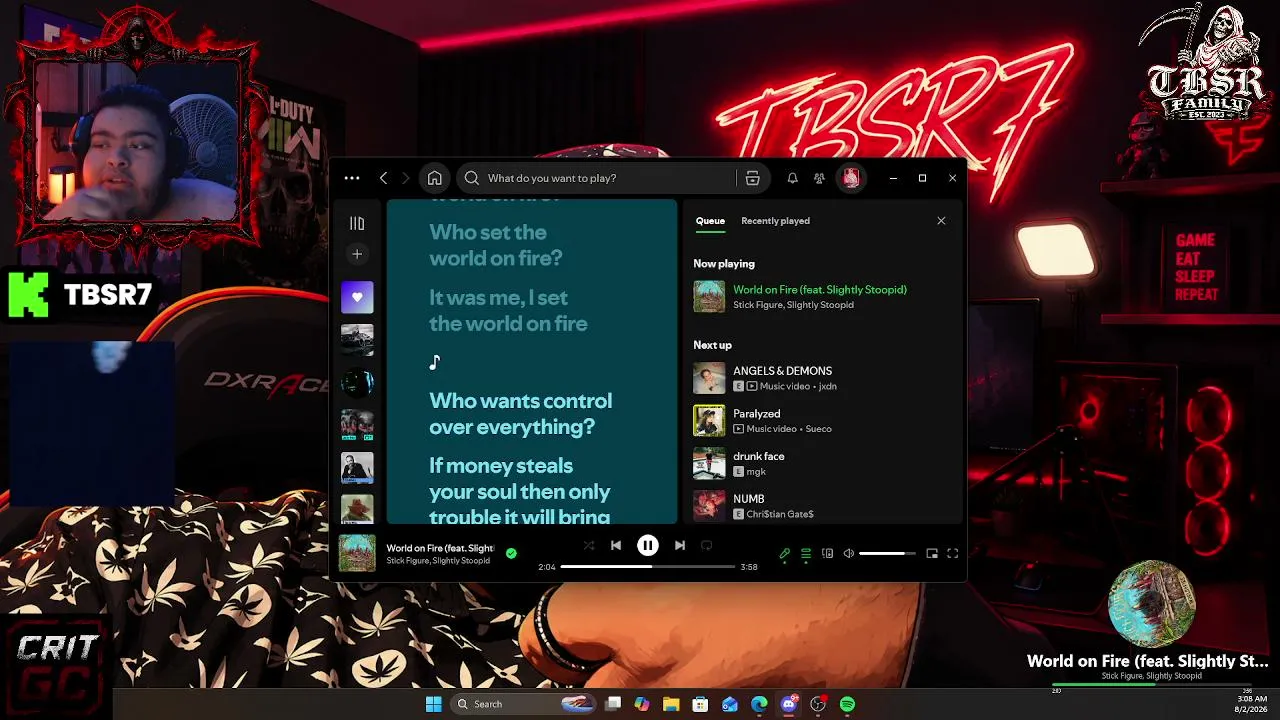Viewport: 1280px width, 720px height.
Task: Toggle the lyrics microphone view
Action: (x=785, y=553)
